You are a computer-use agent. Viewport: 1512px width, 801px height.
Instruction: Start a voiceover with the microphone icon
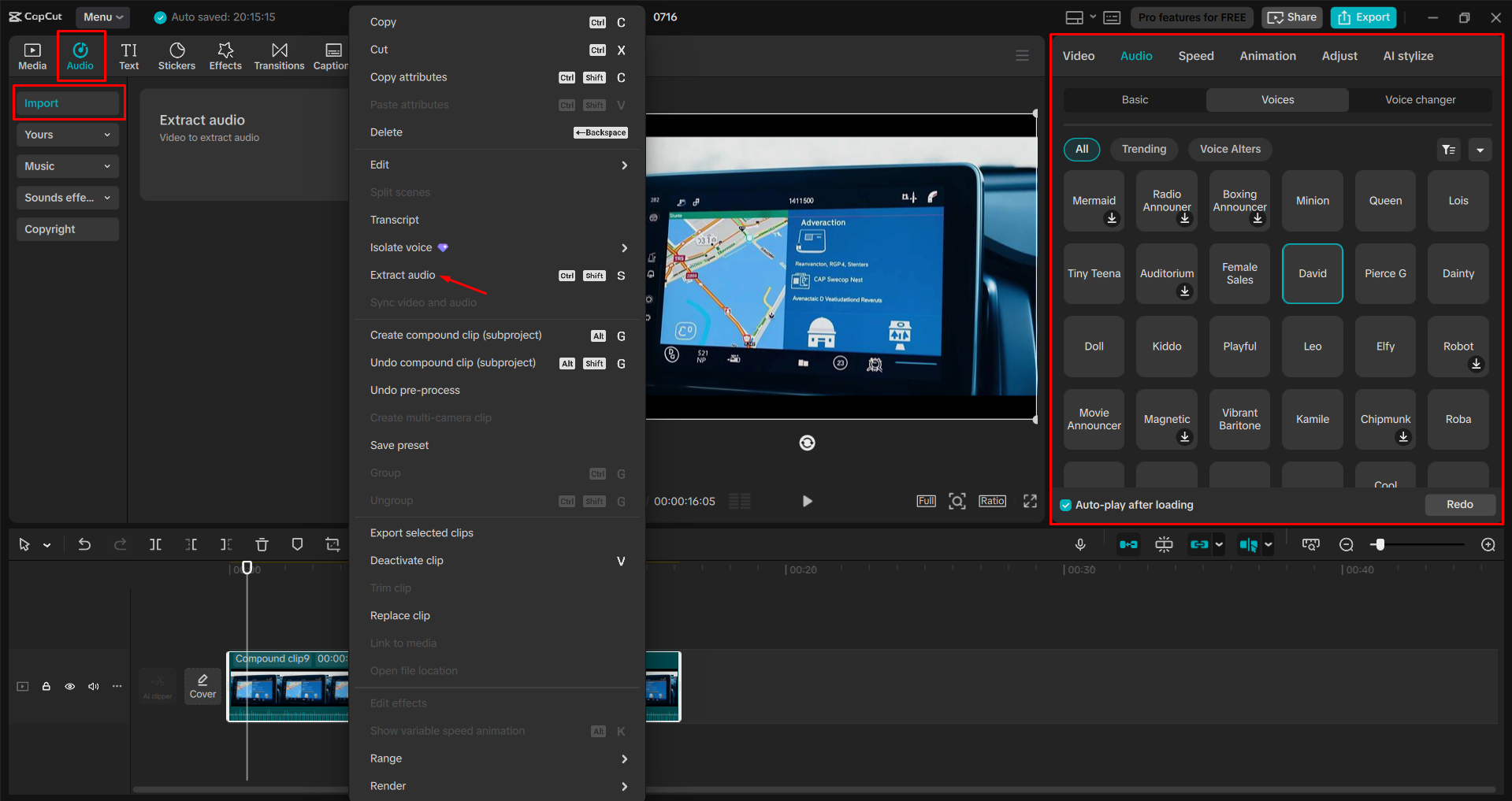(x=1080, y=543)
